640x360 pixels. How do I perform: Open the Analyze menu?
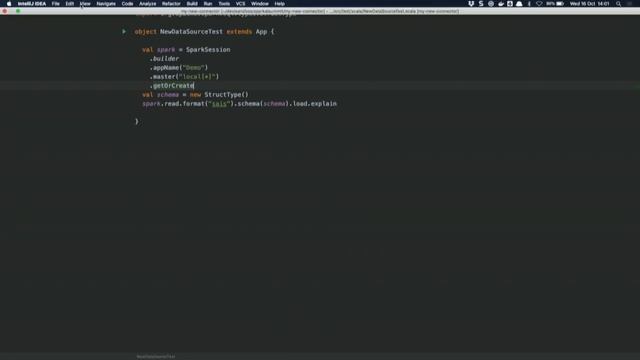(148, 4)
